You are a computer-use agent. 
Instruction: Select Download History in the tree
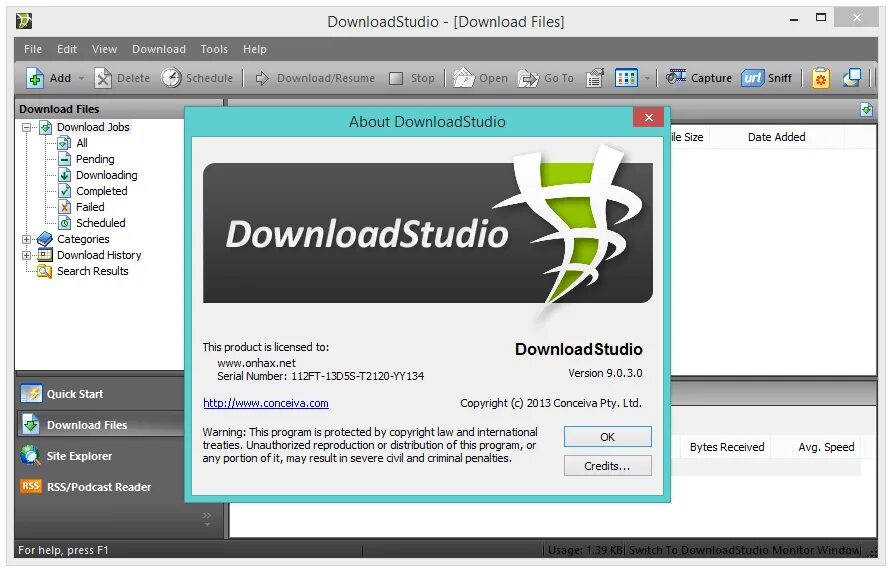point(99,255)
